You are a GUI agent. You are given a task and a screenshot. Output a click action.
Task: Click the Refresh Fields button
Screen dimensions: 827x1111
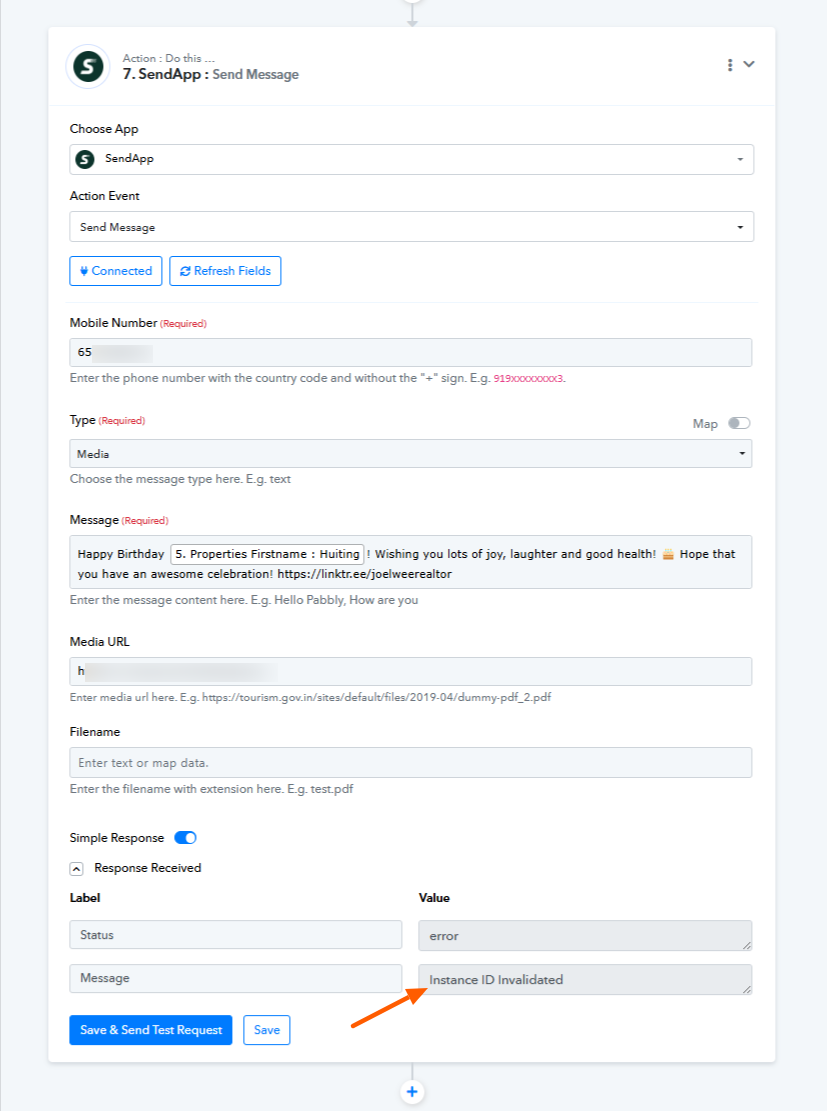tap(225, 271)
